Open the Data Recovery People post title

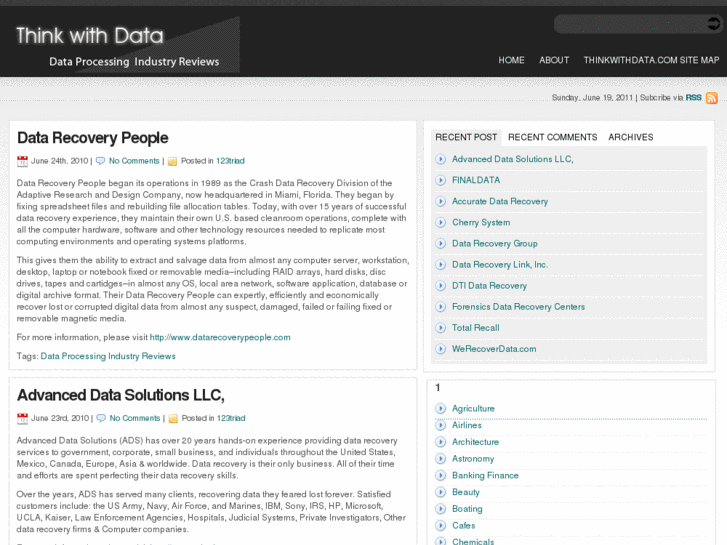click(93, 138)
